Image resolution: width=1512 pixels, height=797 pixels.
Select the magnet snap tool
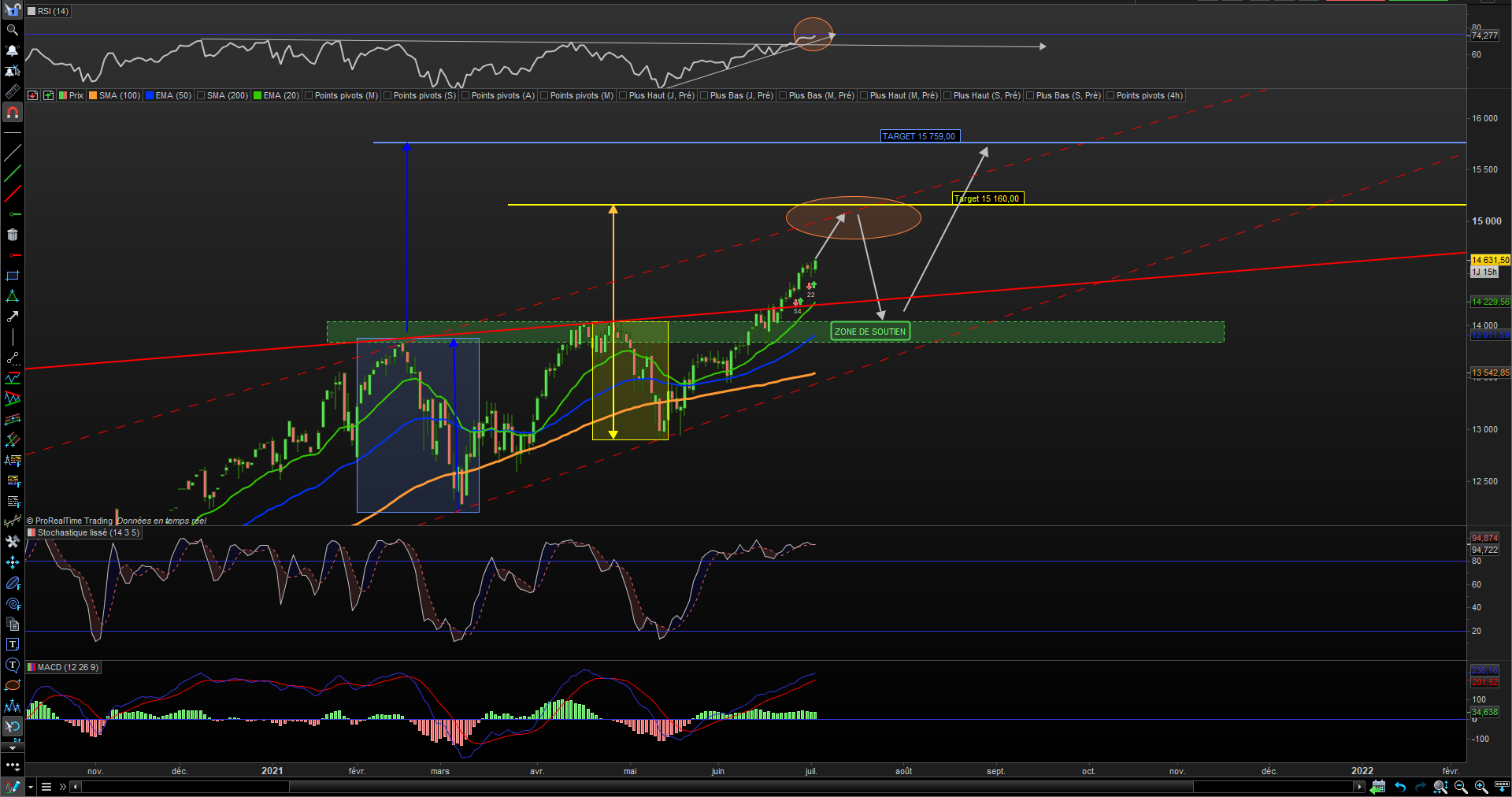point(12,113)
